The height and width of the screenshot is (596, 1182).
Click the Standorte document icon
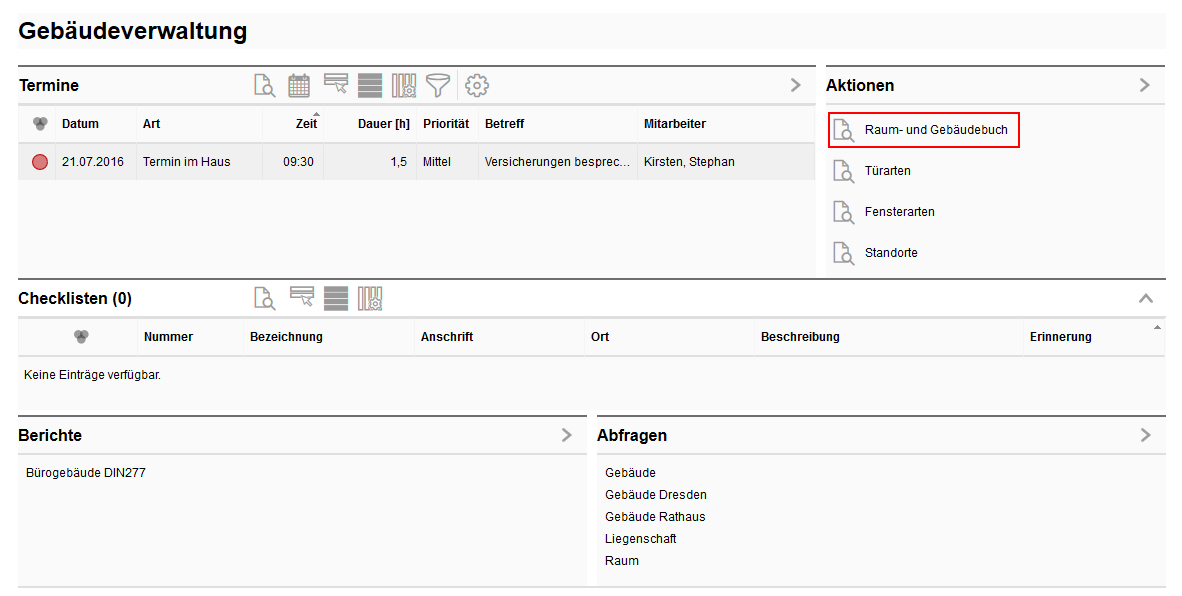(x=844, y=253)
